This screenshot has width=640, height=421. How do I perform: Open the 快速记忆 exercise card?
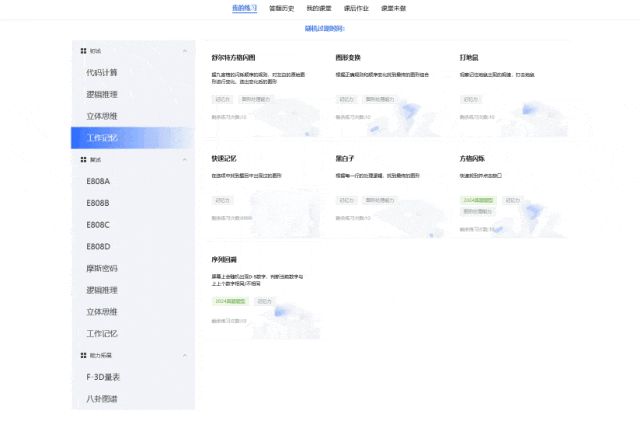224,158
